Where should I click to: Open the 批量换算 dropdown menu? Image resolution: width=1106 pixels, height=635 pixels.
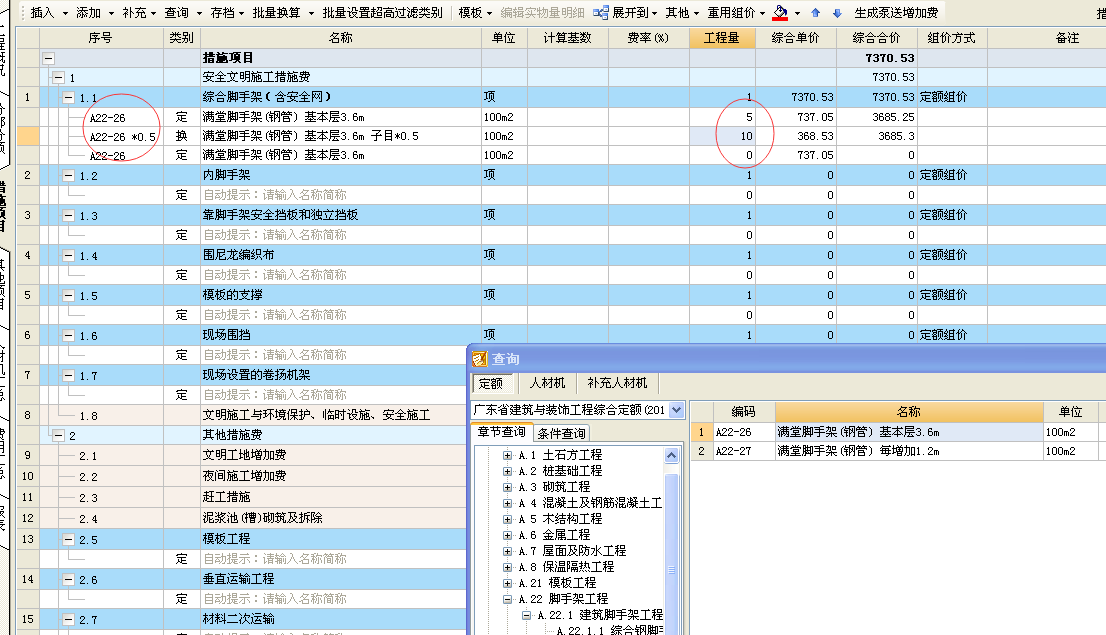click(283, 13)
